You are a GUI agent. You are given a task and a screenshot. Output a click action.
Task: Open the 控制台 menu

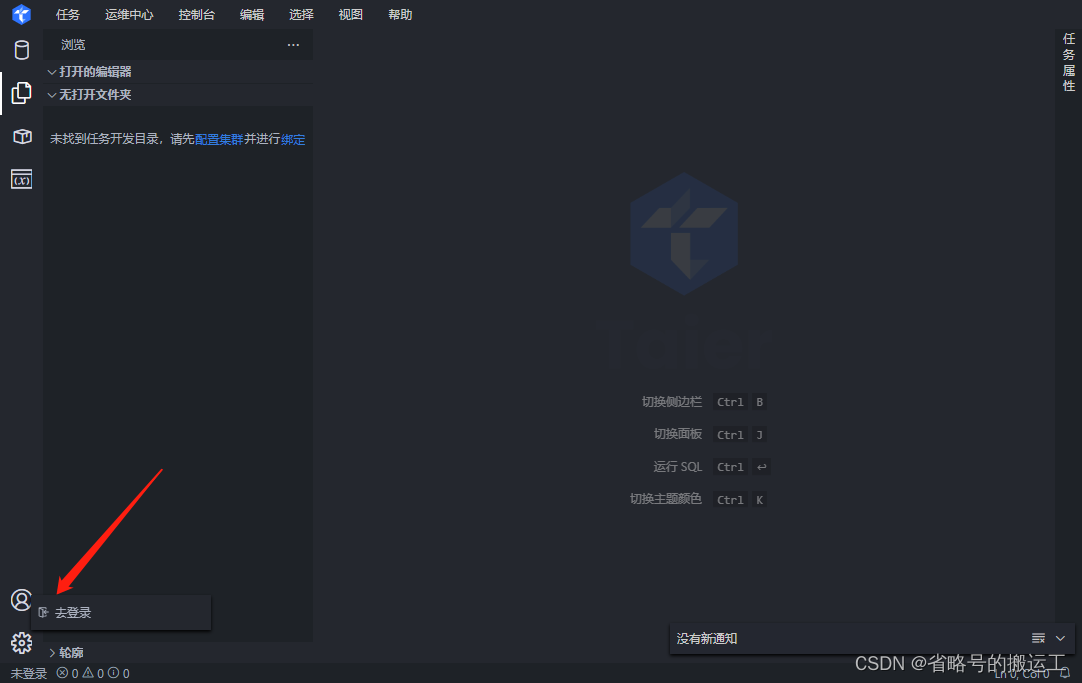click(x=197, y=14)
